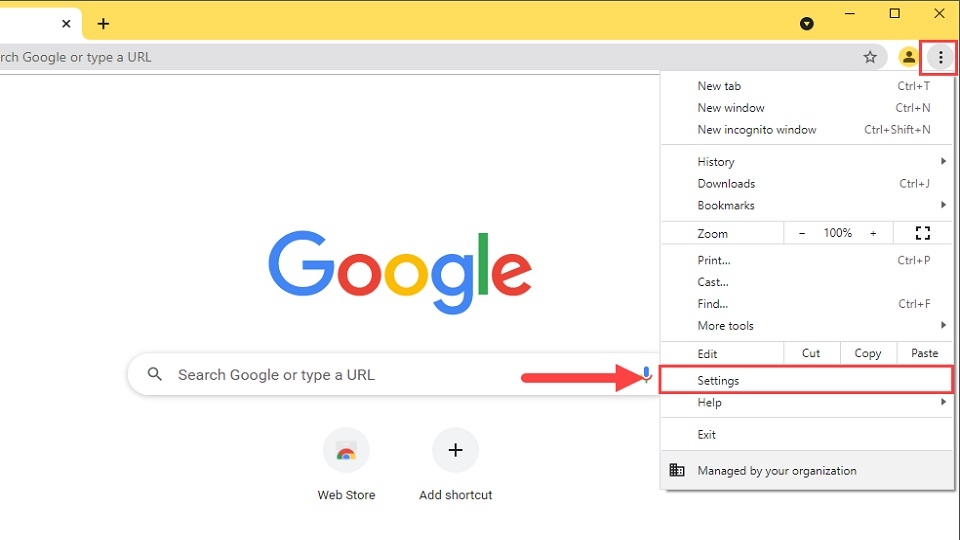Click the Add shortcut plus icon
The image size is (960, 540).
455,451
